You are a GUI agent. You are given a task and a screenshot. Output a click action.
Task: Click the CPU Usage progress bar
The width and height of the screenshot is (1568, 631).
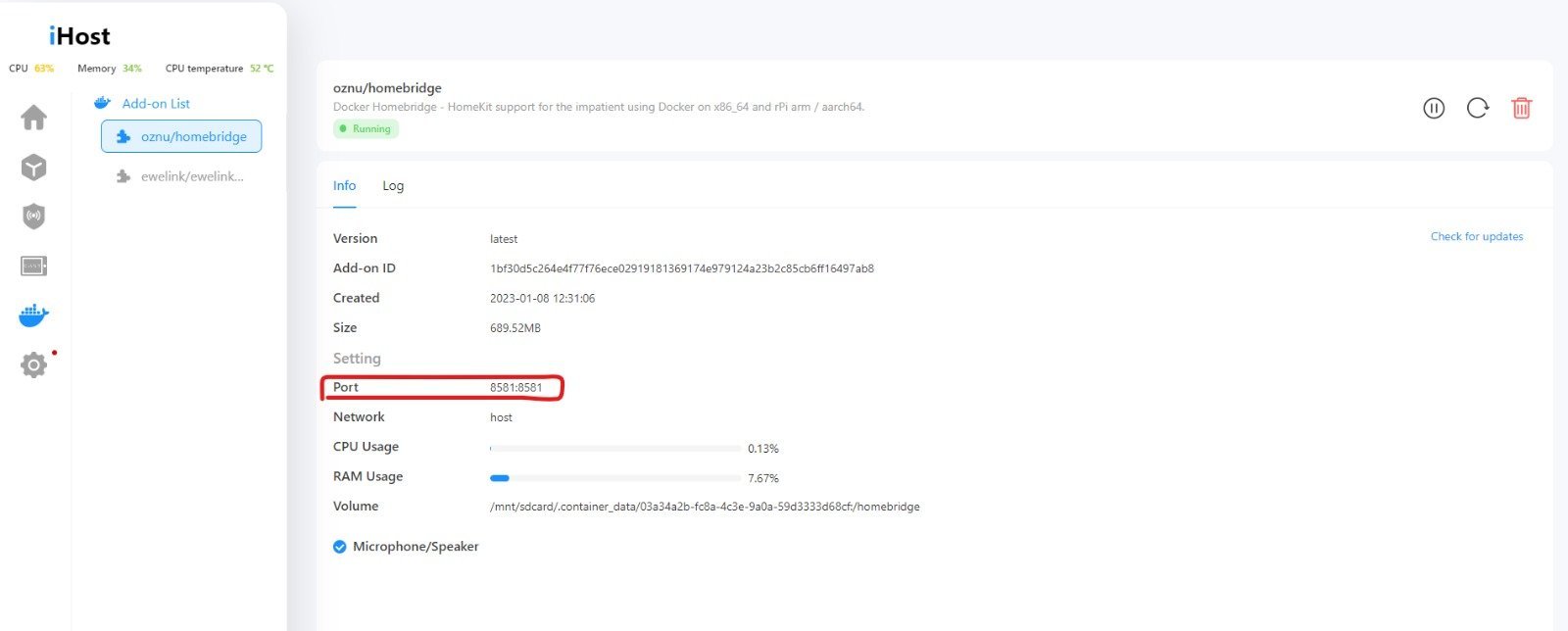[x=615, y=448]
